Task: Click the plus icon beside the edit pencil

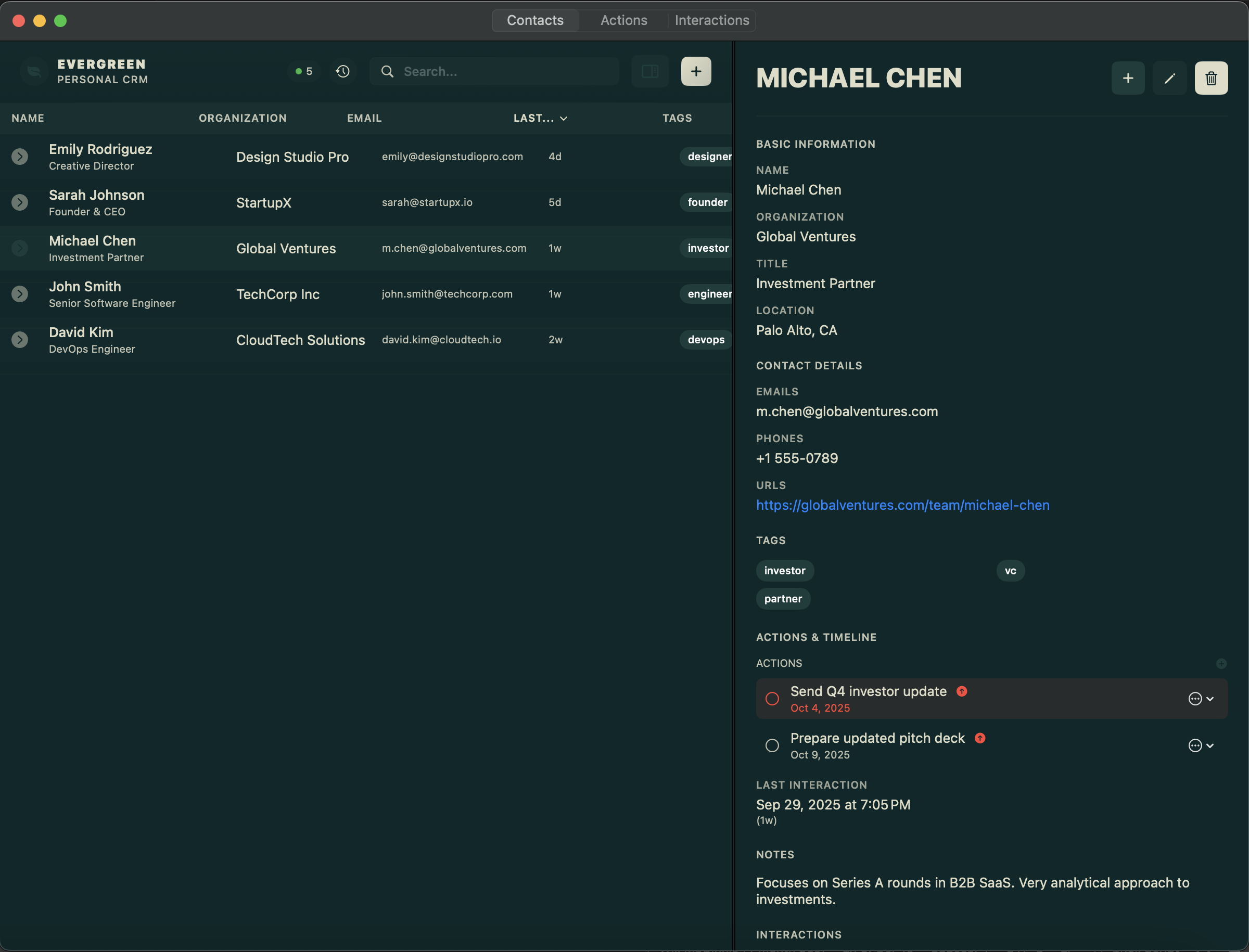Action: 1128,78
